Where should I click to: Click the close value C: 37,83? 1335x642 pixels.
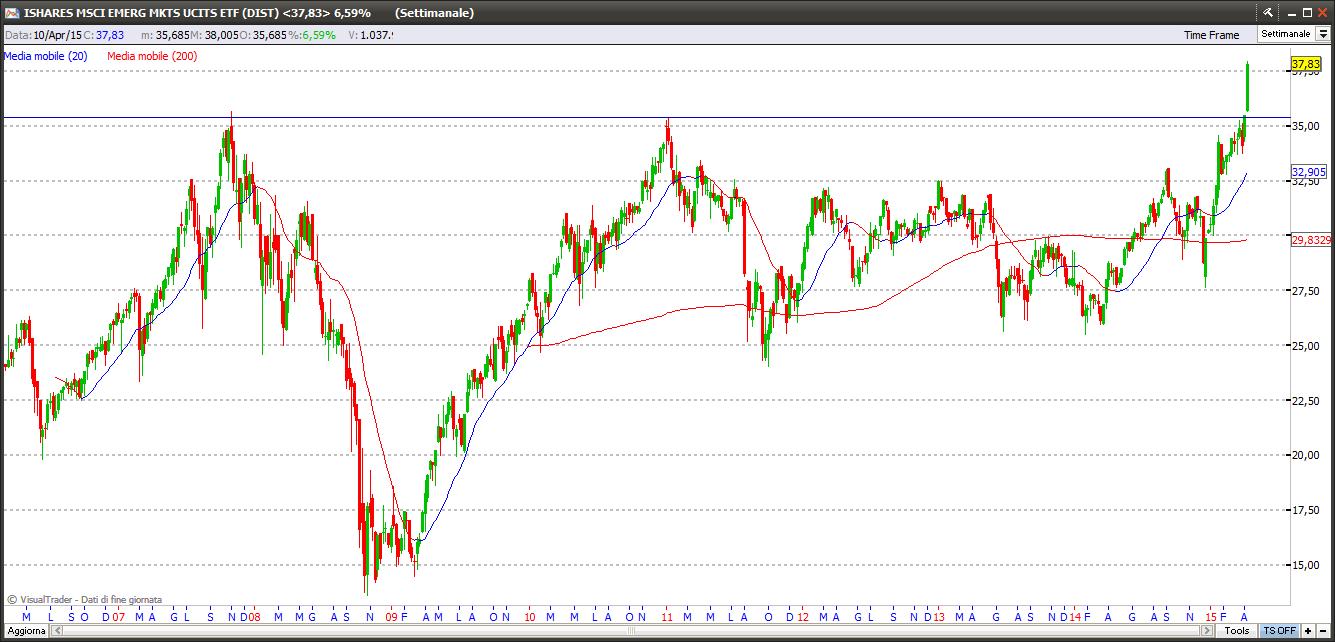click(x=104, y=35)
